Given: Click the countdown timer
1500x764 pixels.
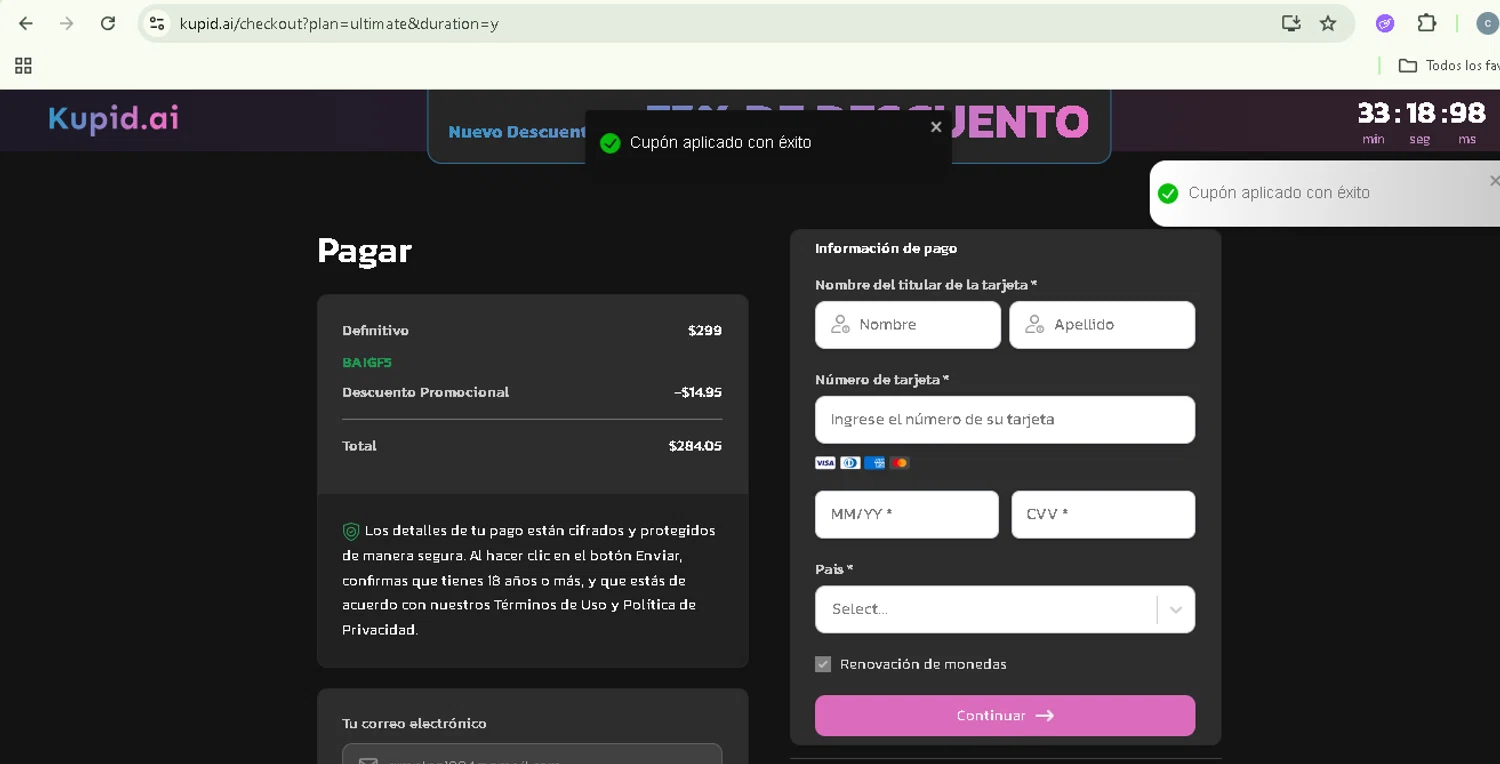Looking at the screenshot, I should point(1421,122).
